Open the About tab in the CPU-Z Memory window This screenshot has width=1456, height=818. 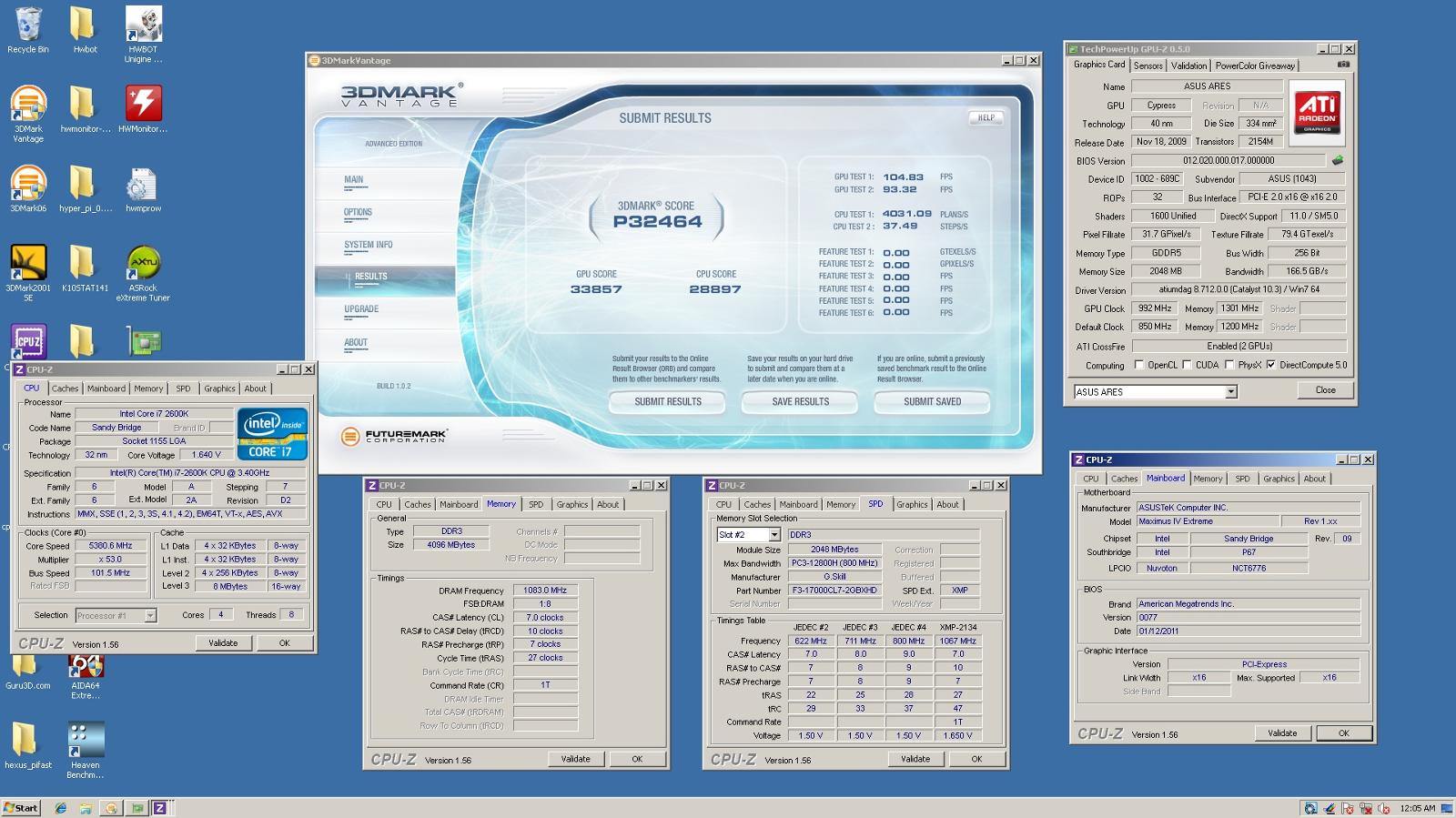click(x=608, y=504)
